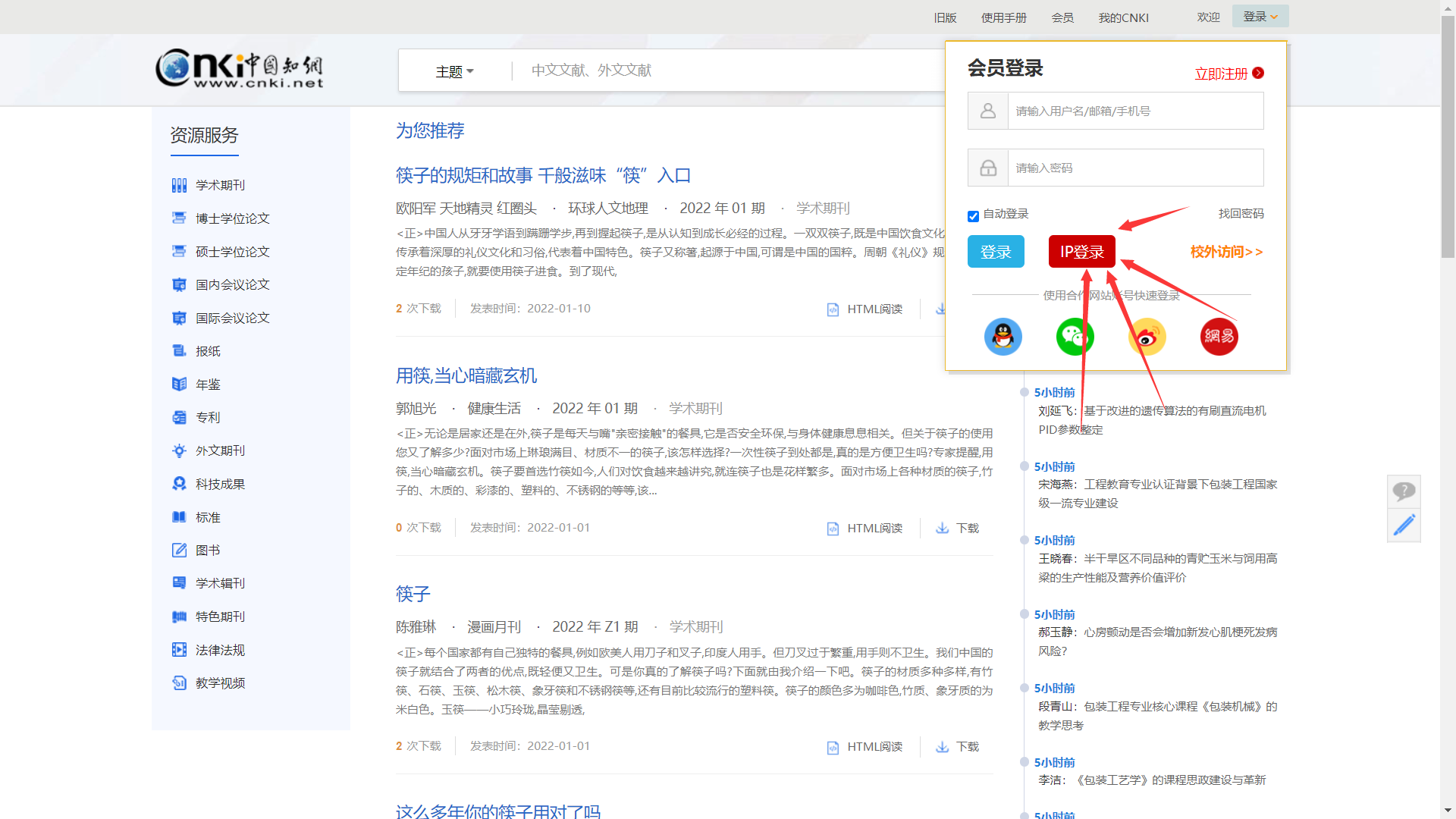
Task: Select WeChat quick login icon
Action: pyautogui.click(x=1075, y=336)
